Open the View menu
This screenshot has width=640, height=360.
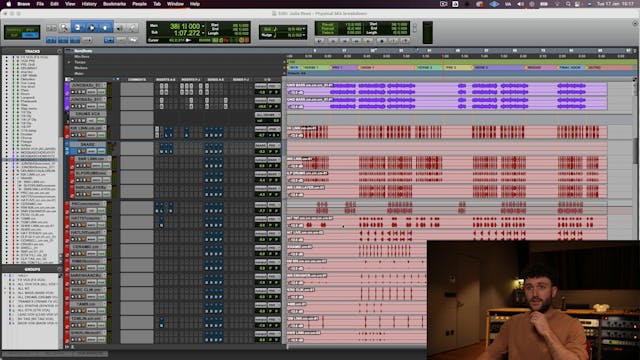pyautogui.click(x=70, y=4)
